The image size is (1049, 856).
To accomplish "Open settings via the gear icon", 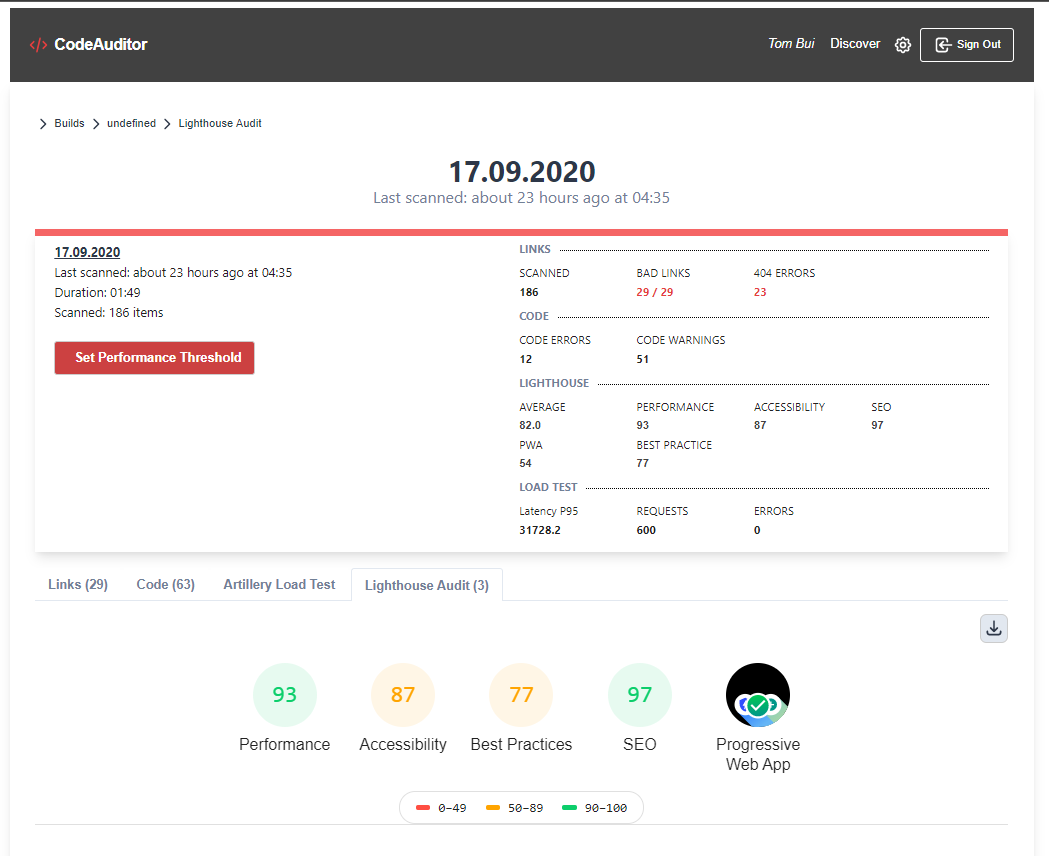I will [x=903, y=45].
